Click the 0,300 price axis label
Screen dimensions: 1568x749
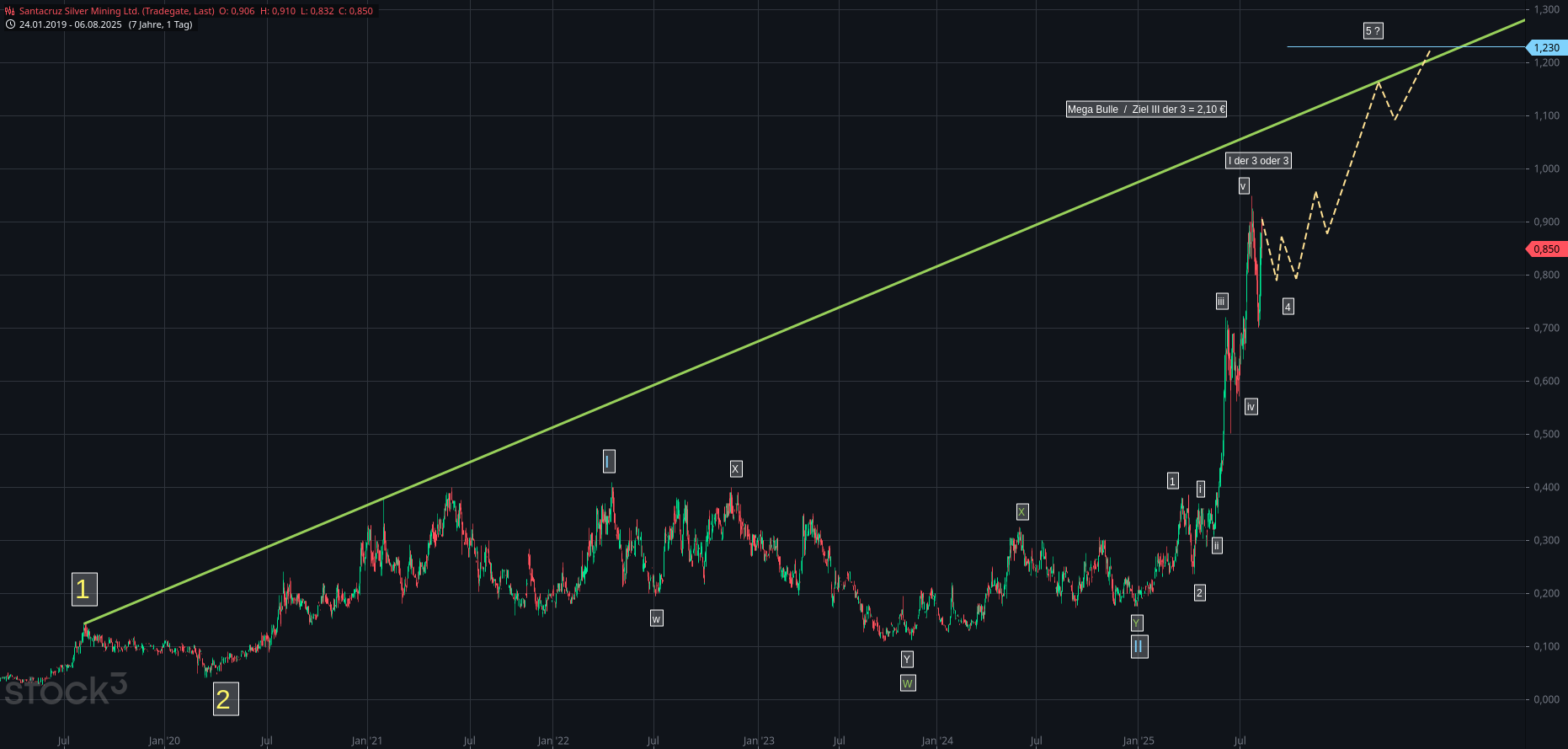(1546, 540)
